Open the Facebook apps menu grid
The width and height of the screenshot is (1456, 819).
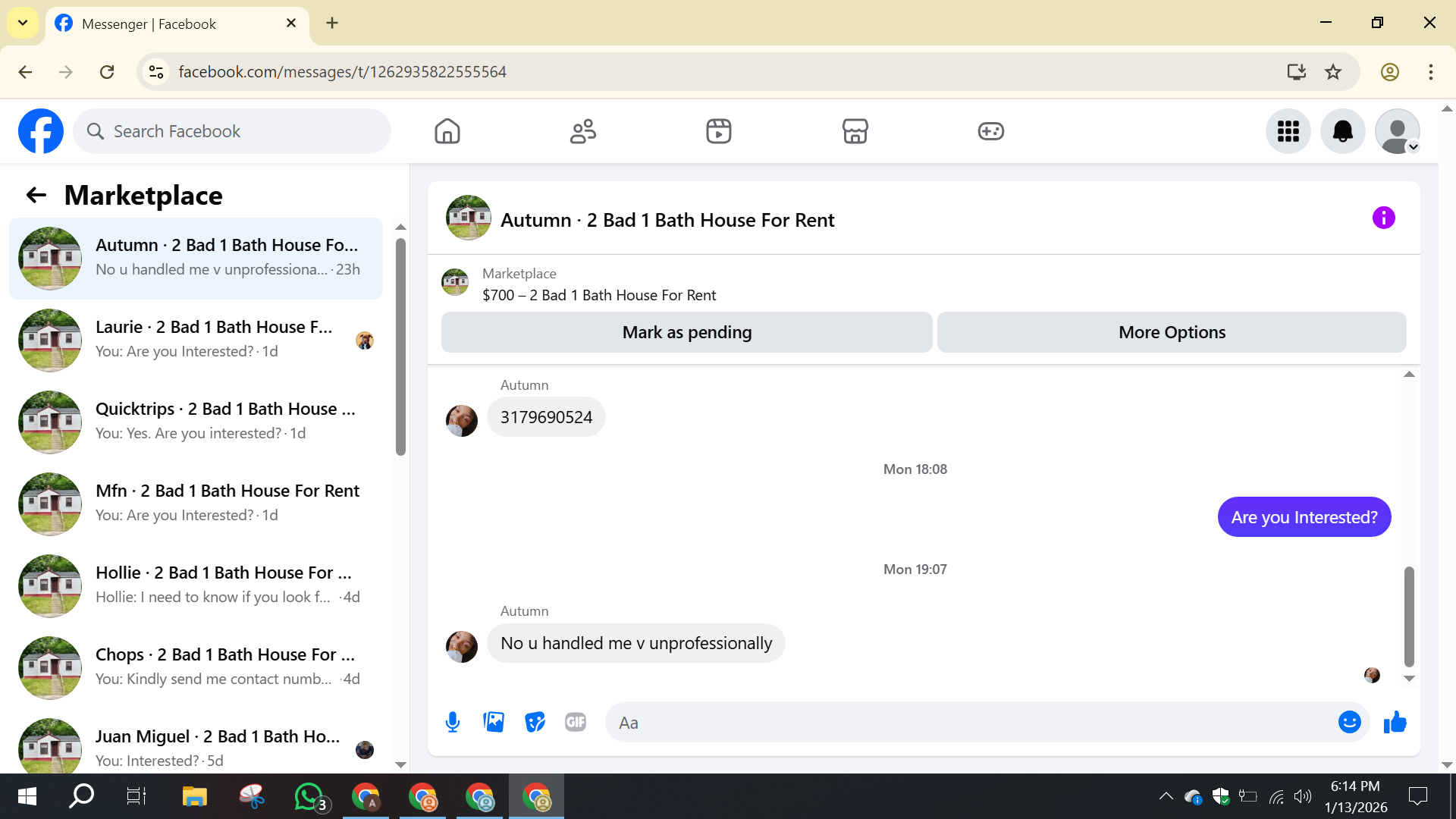(x=1288, y=132)
